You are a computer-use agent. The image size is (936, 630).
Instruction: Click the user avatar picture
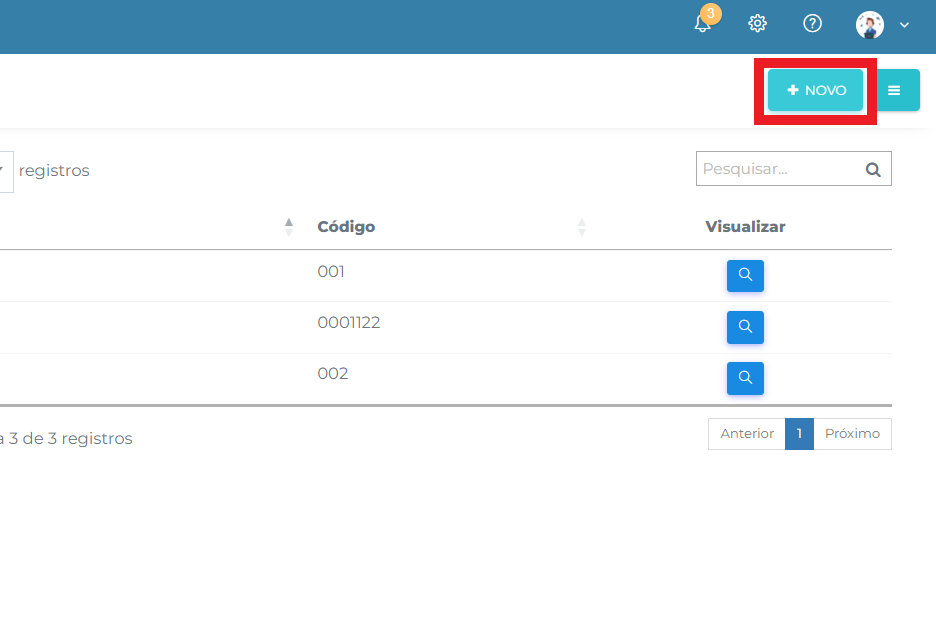tap(870, 25)
